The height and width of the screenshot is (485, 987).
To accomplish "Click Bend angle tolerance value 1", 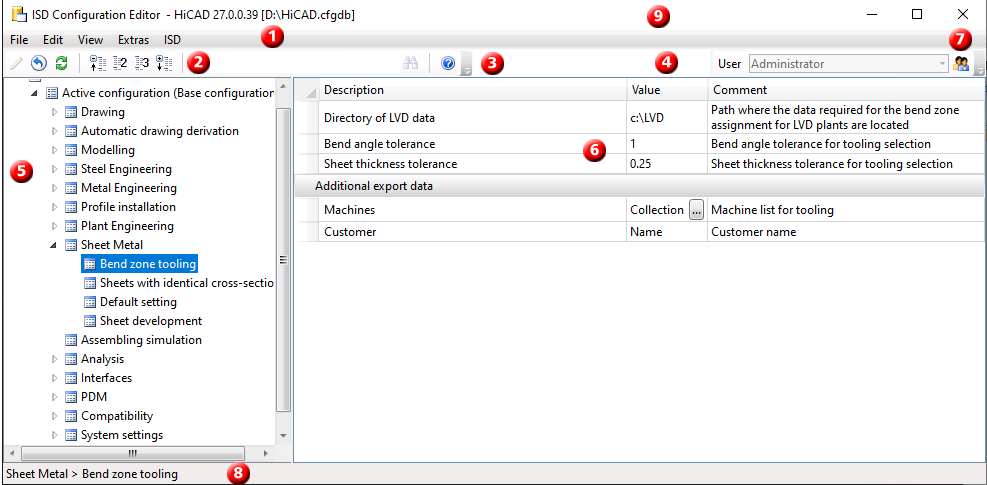I will (x=667, y=144).
